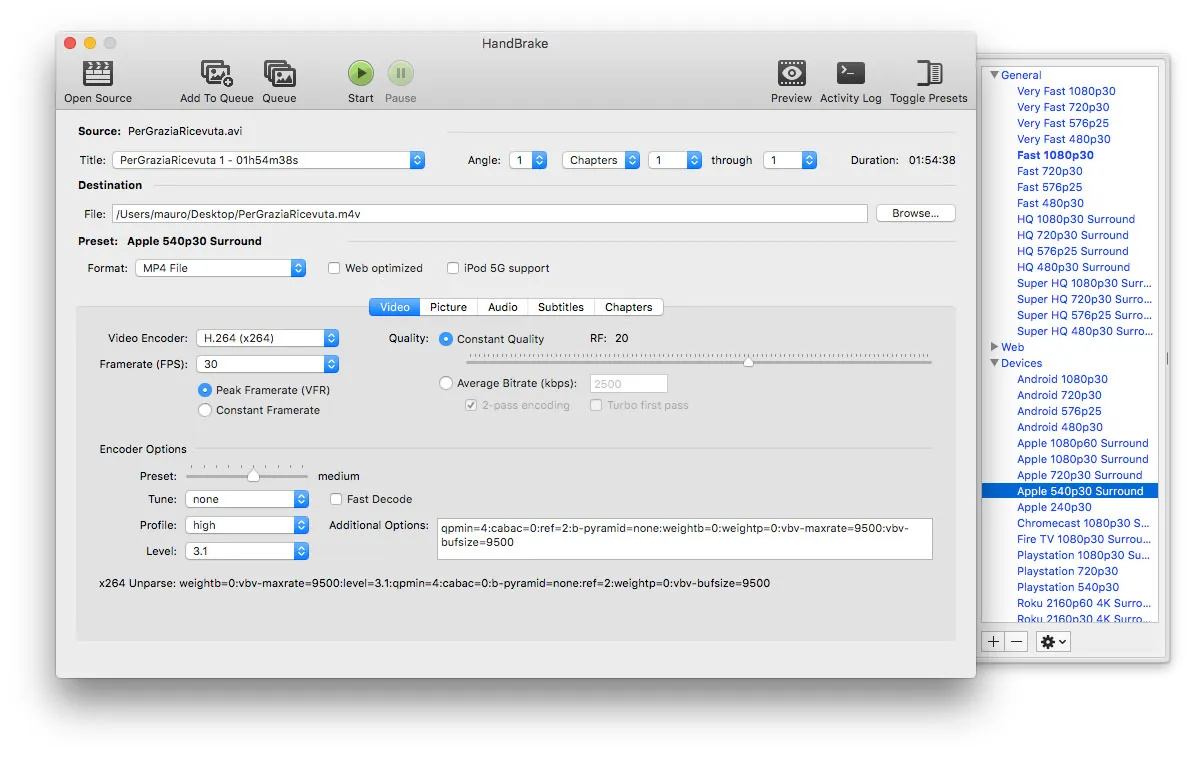Screen dimensions: 1187x758
Task: Toggle the 2-pass encoding checkbox
Action: coord(471,405)
